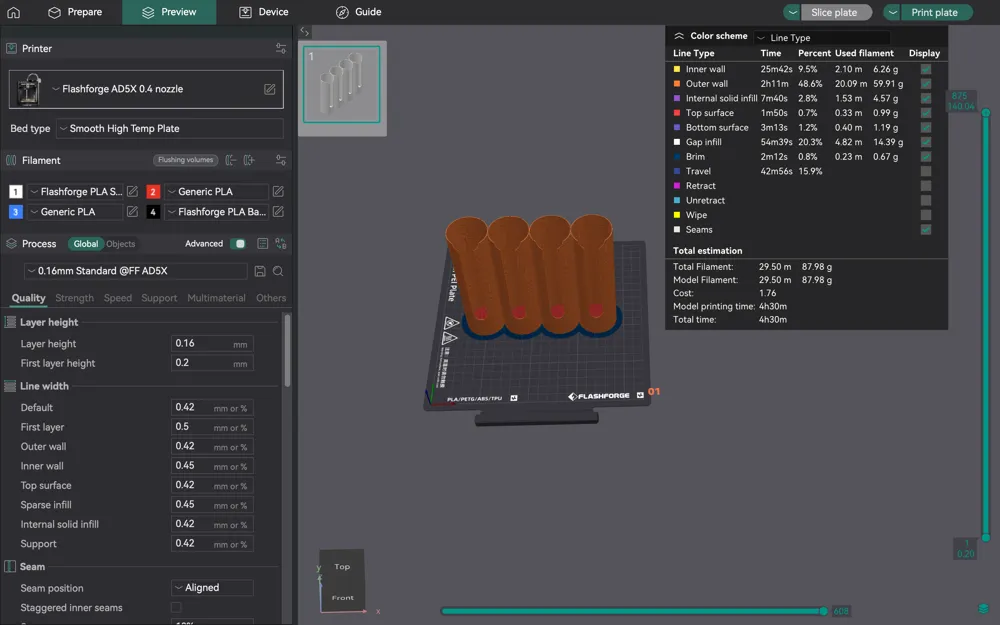Edit filament 4 Flashforge PLA Basic preset

click(x=278, y=212)
